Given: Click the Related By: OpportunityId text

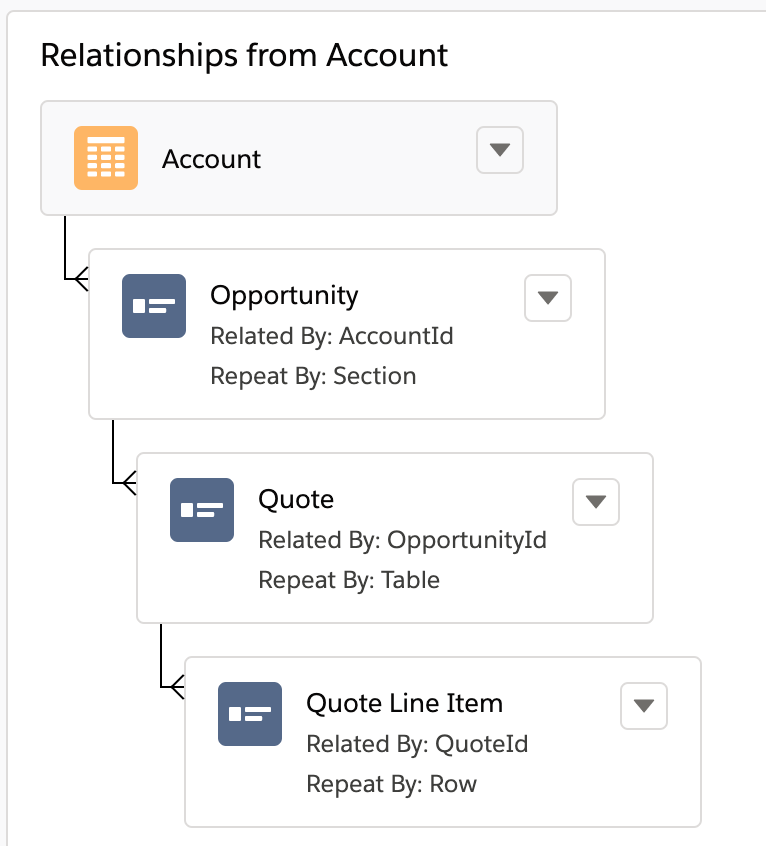Looking at the screenshot, I should (403, 540).
